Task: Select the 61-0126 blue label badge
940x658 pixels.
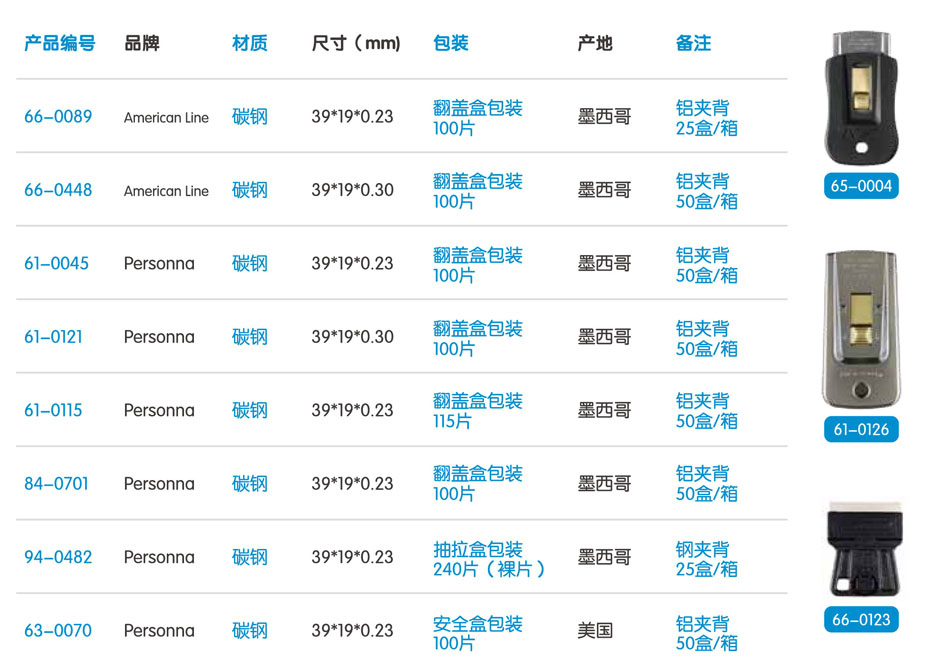Action: pos(860,430)
